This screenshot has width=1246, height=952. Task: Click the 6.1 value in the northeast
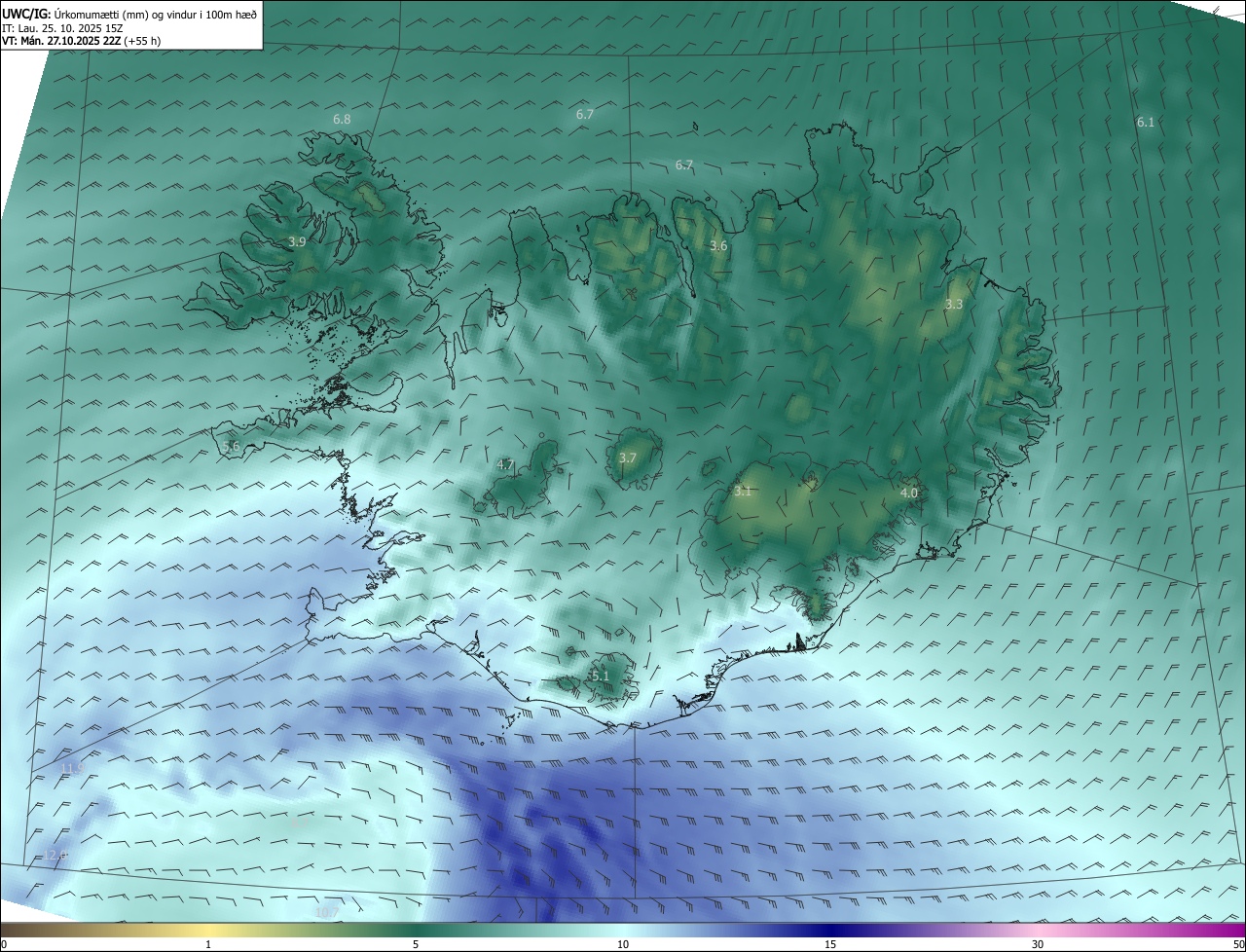click(1145, 122)
